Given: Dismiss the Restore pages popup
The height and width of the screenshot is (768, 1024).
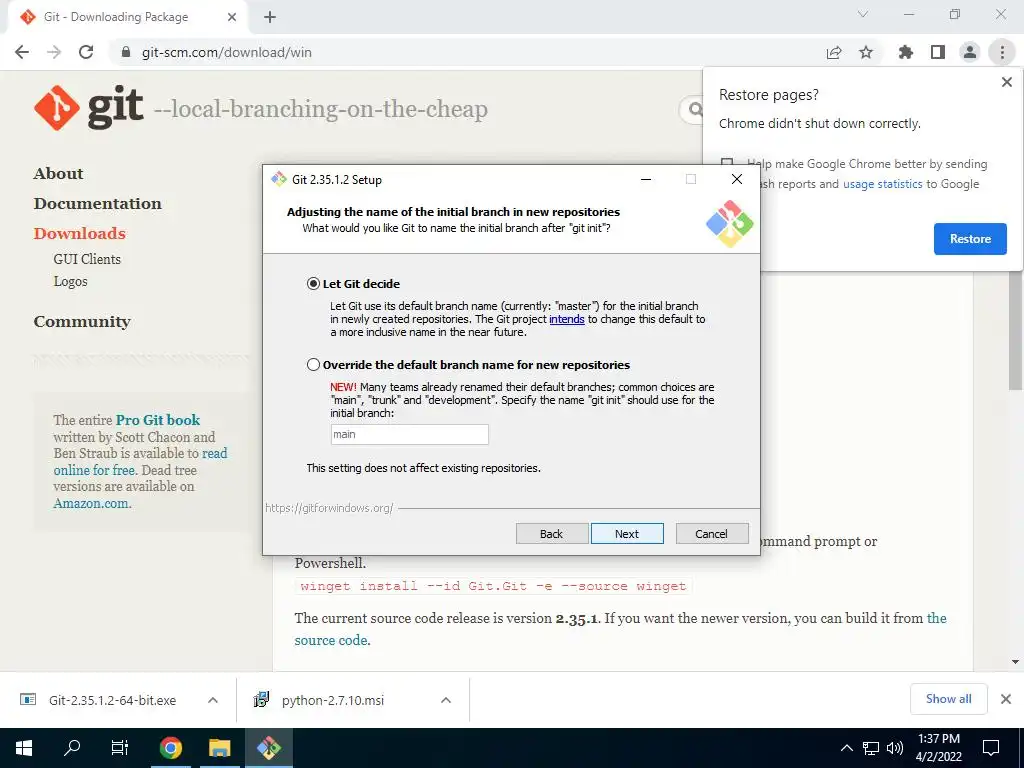Looking at the screenshot, I should pyautogui.click(x=1006, y=82).
